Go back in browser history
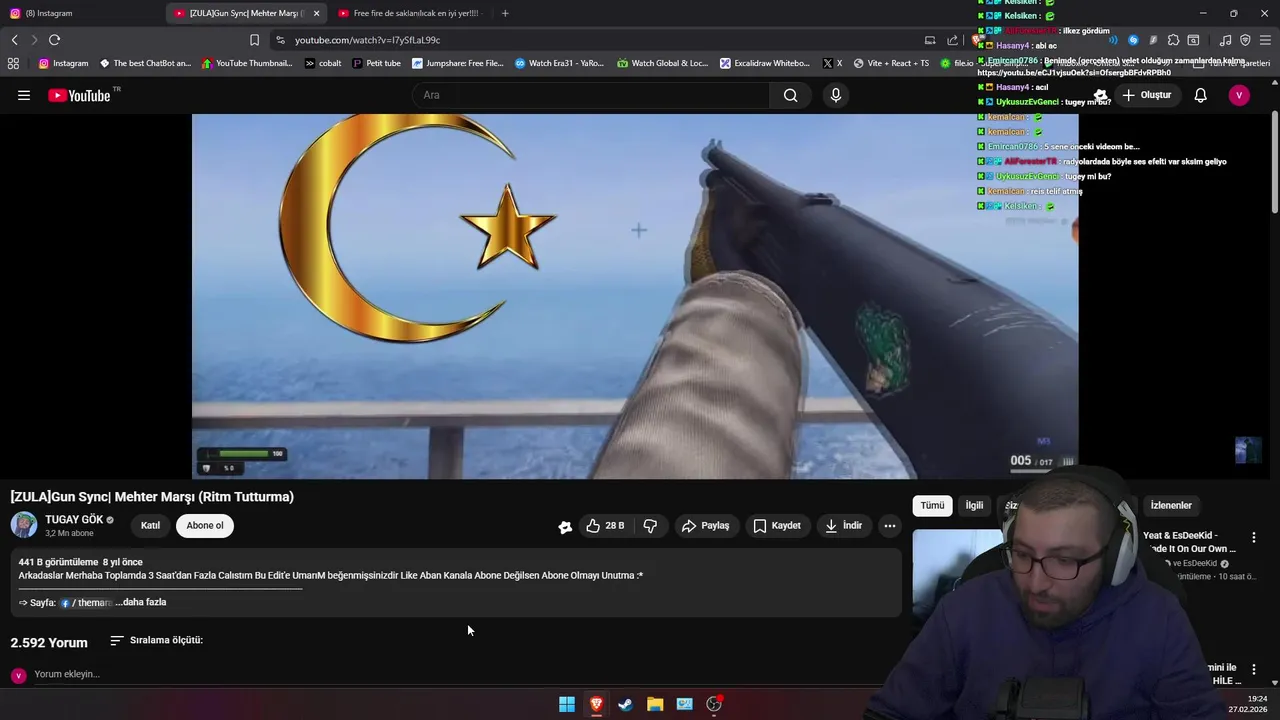Image resolution: width=1280 pixels, height=720 pixels. [x=14, y=40]
